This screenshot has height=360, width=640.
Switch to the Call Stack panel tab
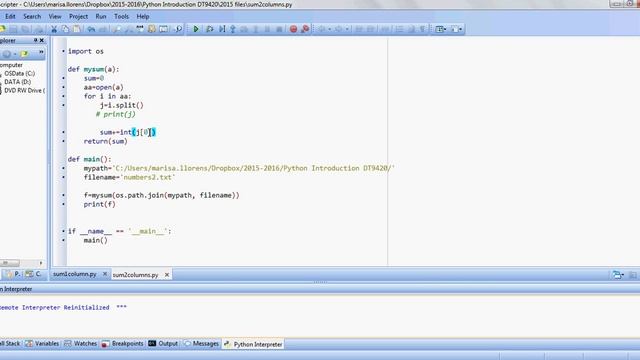click(x=10, y=344)
